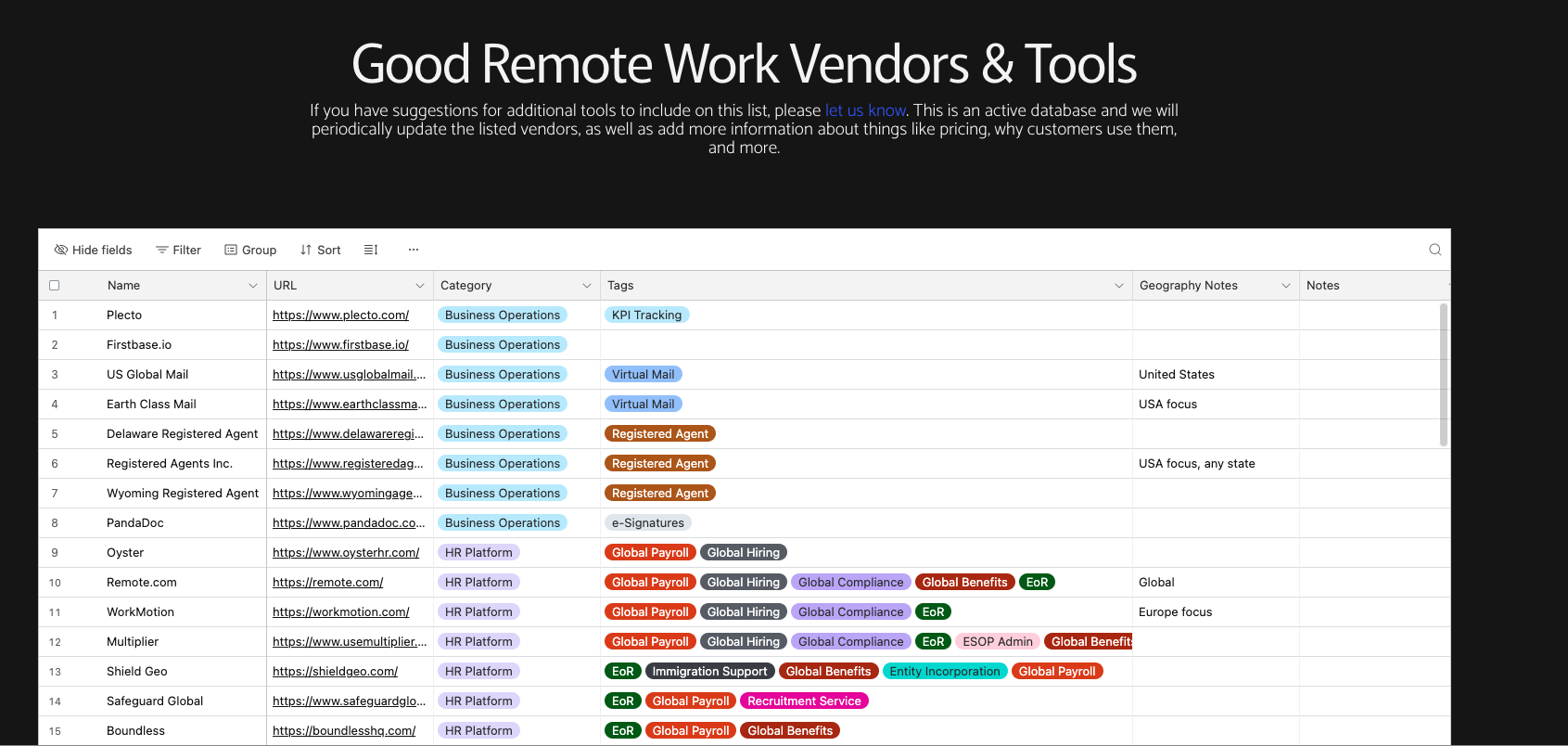Click row number 10

(55, 583)
